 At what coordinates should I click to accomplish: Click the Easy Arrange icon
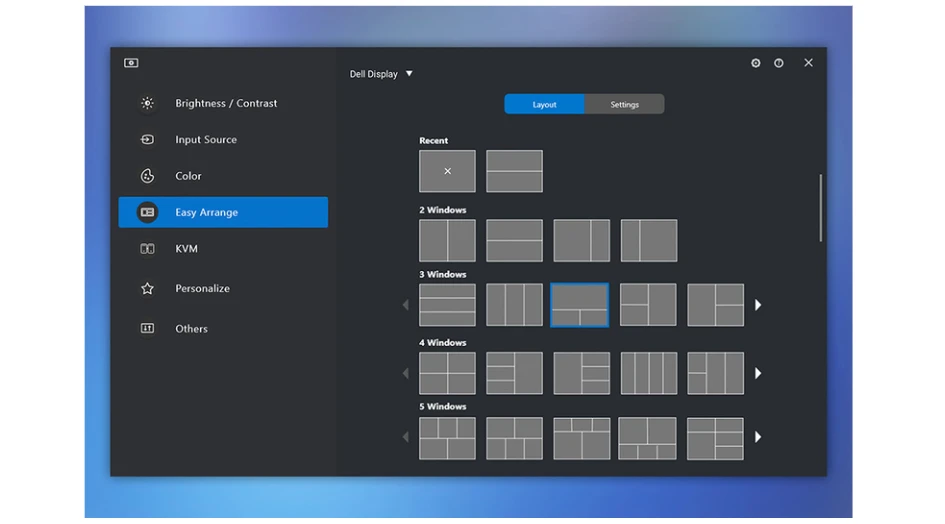[x=147, y=212]
